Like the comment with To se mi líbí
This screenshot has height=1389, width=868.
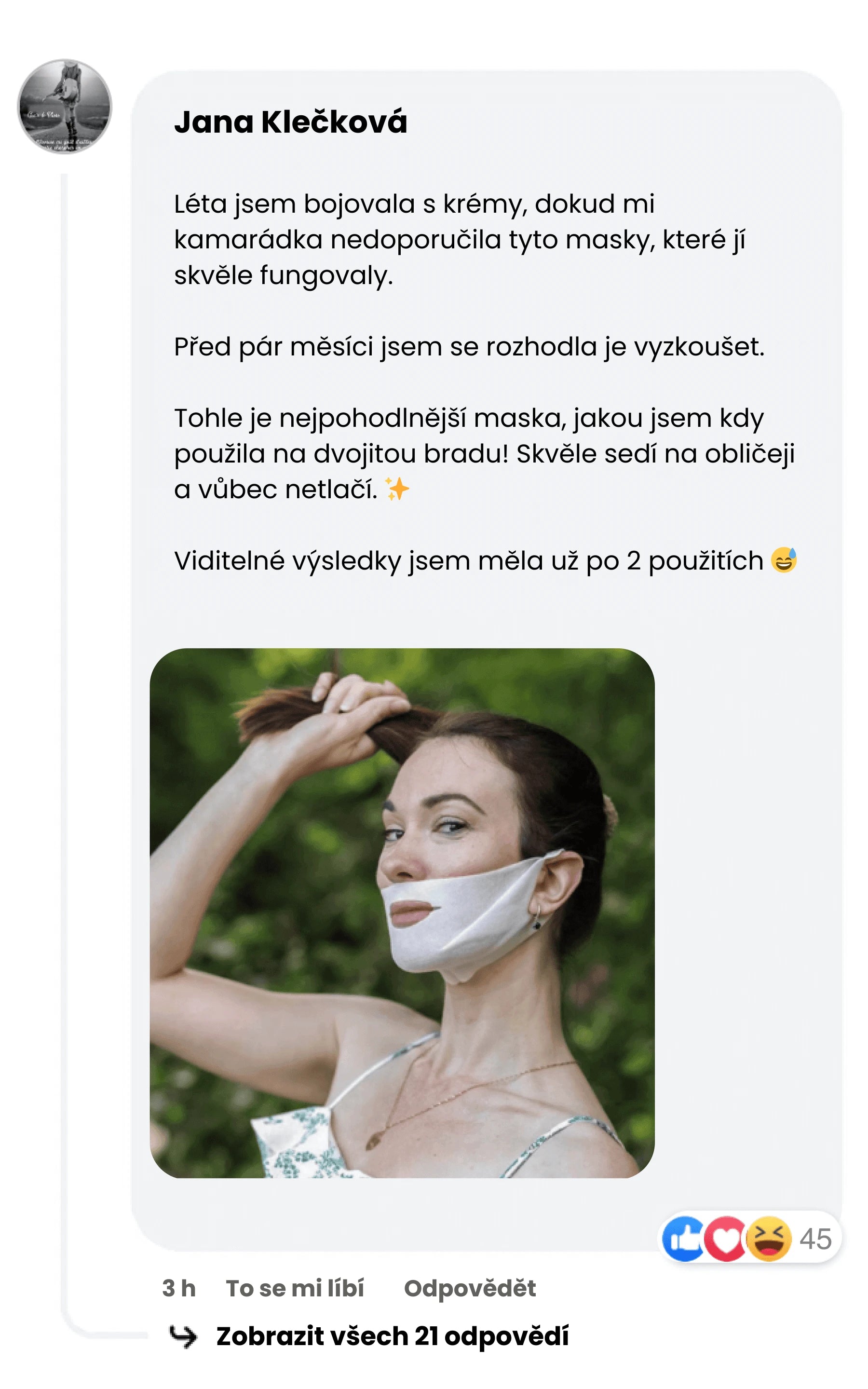click(x=295, y=1289)
